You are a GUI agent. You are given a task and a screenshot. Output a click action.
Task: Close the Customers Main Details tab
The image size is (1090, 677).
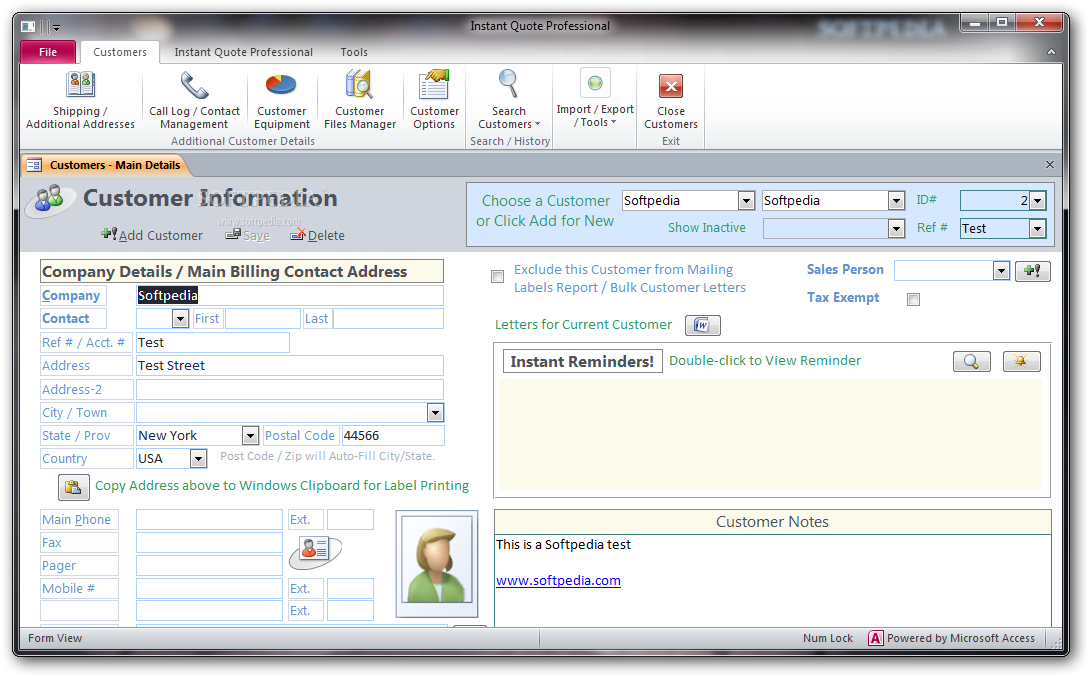point(1050,165)
